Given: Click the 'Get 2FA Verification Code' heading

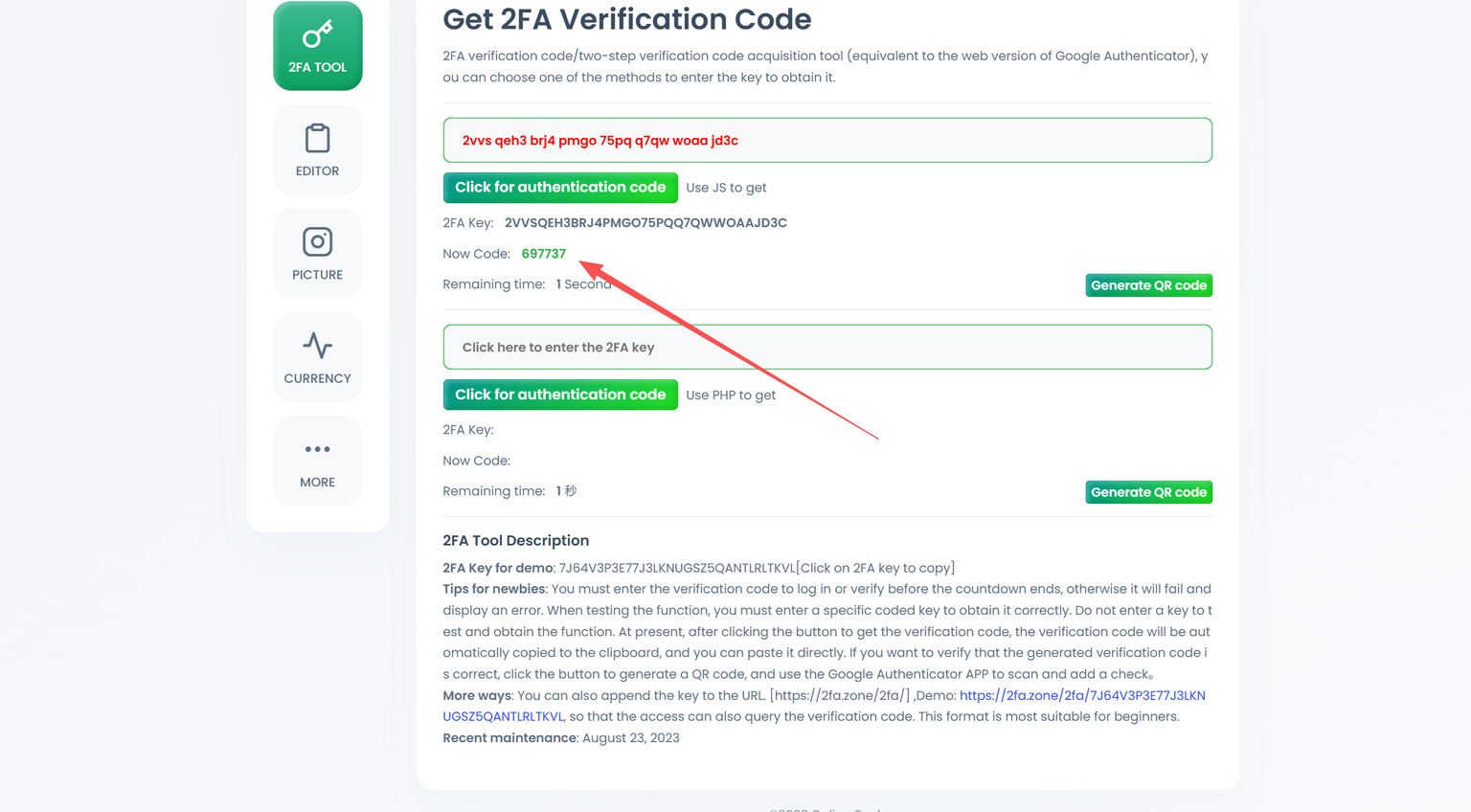Looking at the screenshot, I should coord(626,19).
